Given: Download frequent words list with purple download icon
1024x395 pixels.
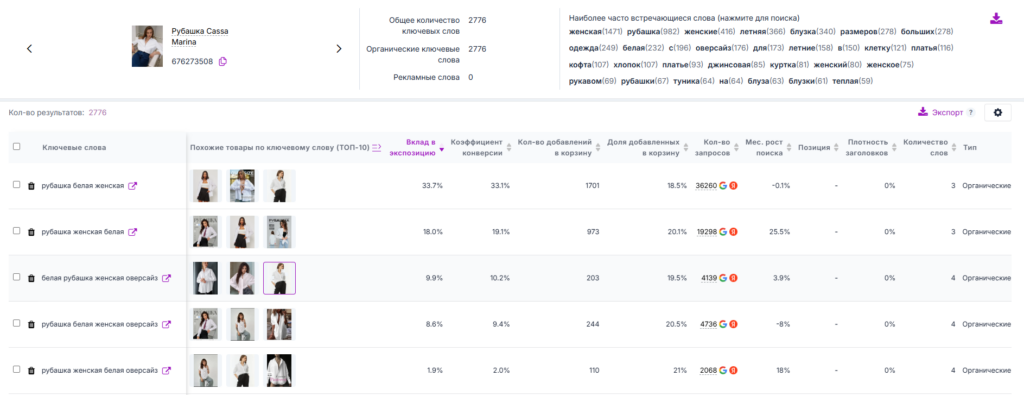Looking at the screenshot, I should click(996, 18).
